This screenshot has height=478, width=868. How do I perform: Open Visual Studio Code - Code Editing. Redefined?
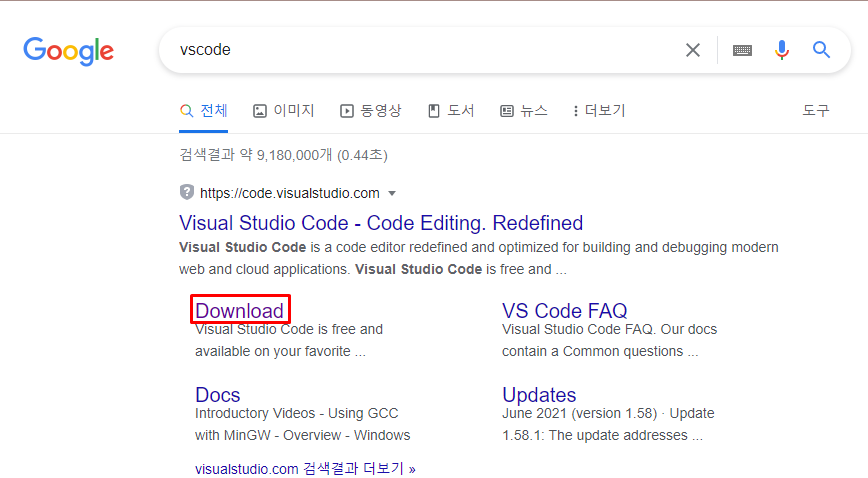coord(381,223)
